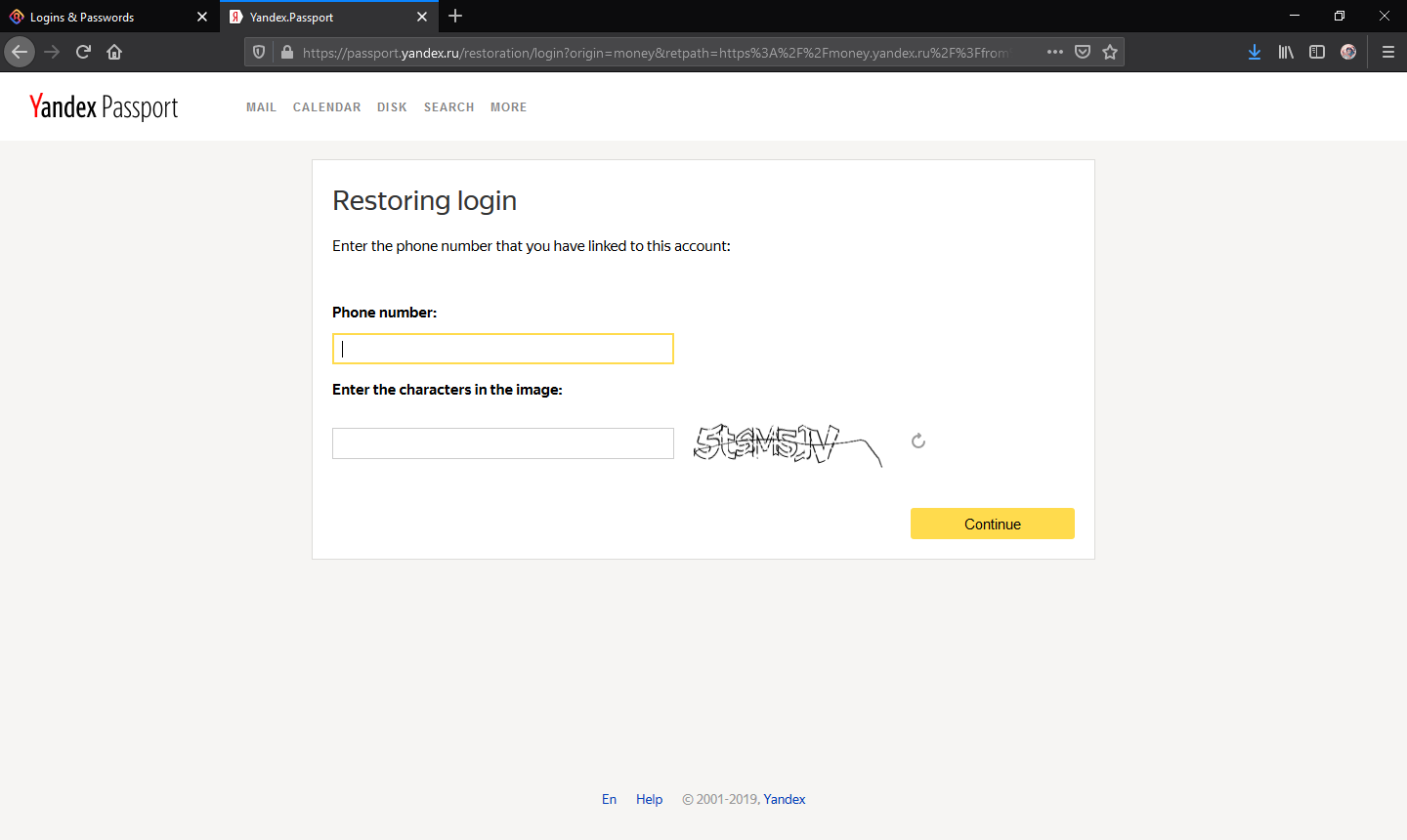Viewport: 1407px width, 840px height.
Task: Open DISK in Yandex navigation
Action: click(x=392, y=107)
